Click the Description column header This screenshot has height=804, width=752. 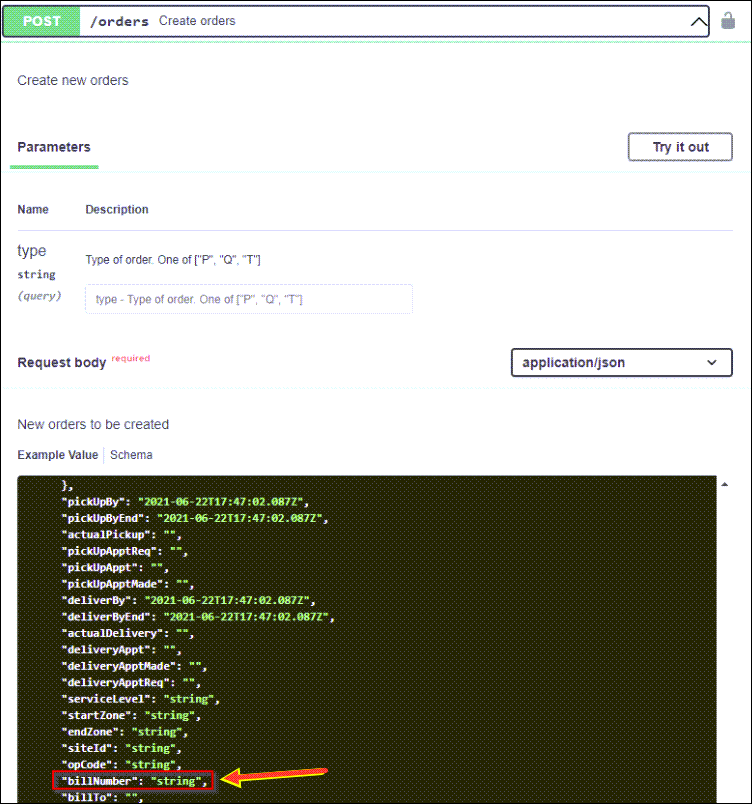click(117, 210)
